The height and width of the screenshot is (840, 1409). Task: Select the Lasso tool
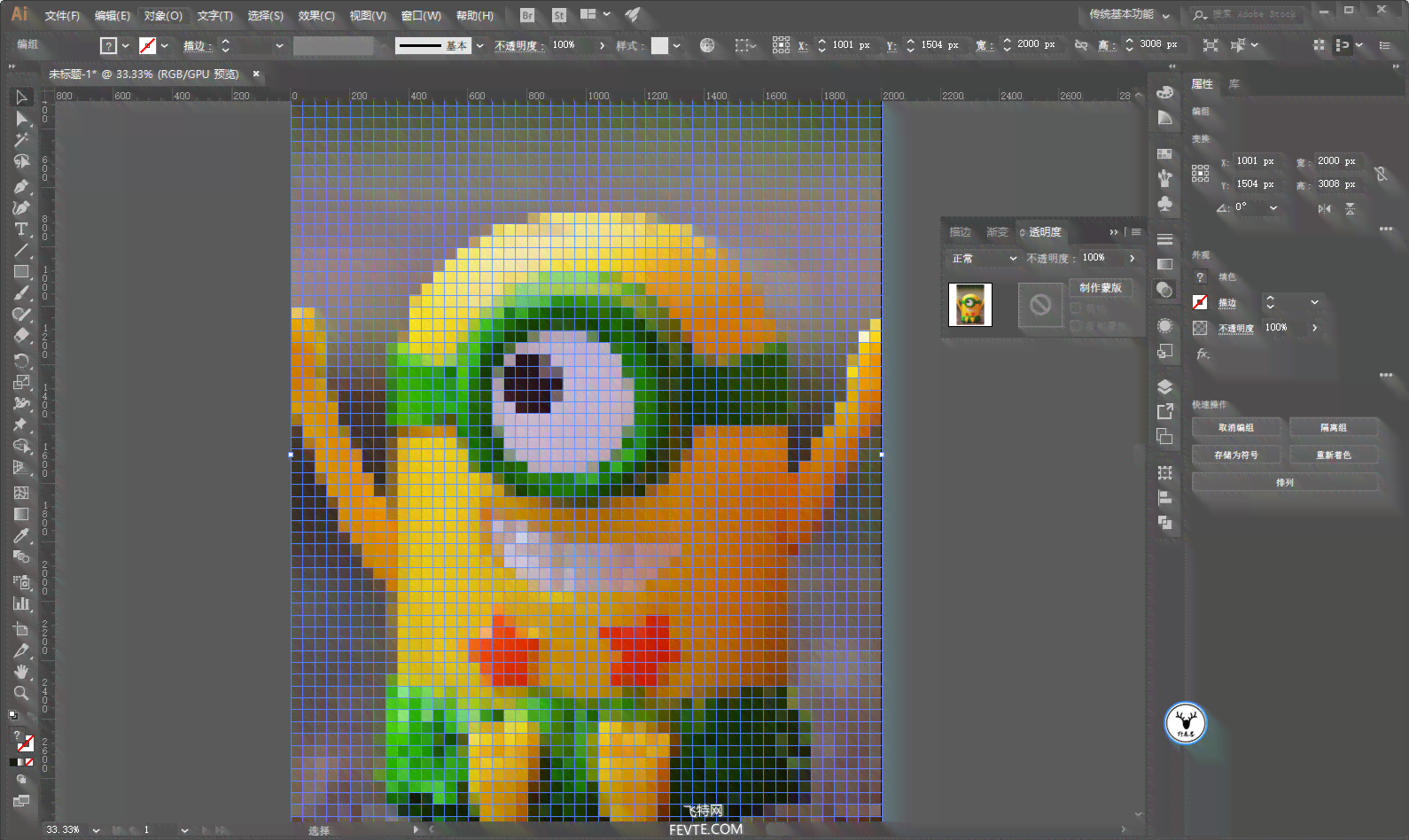point(21,162)
